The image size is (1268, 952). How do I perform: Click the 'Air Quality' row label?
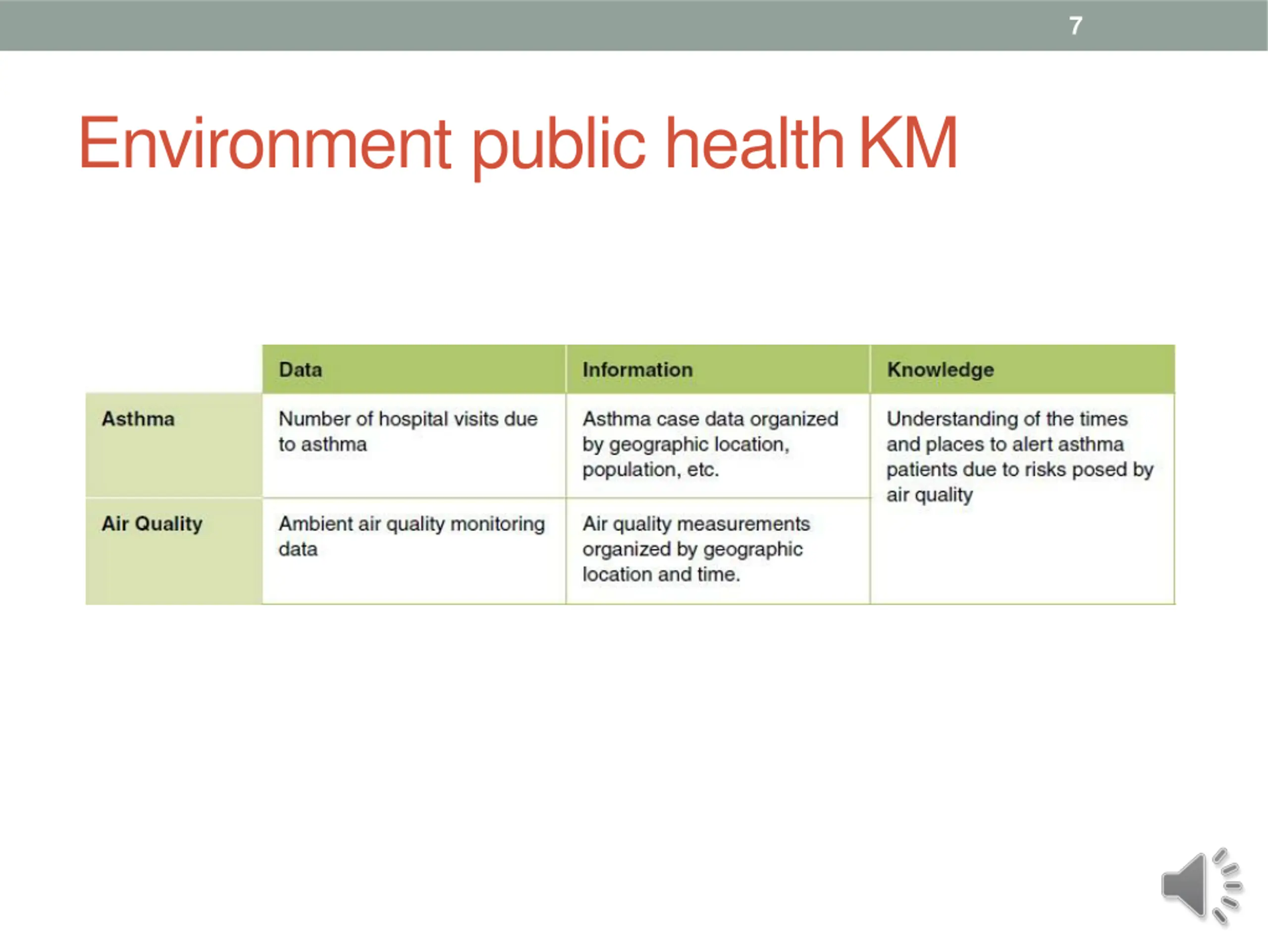tap(174, 551)
